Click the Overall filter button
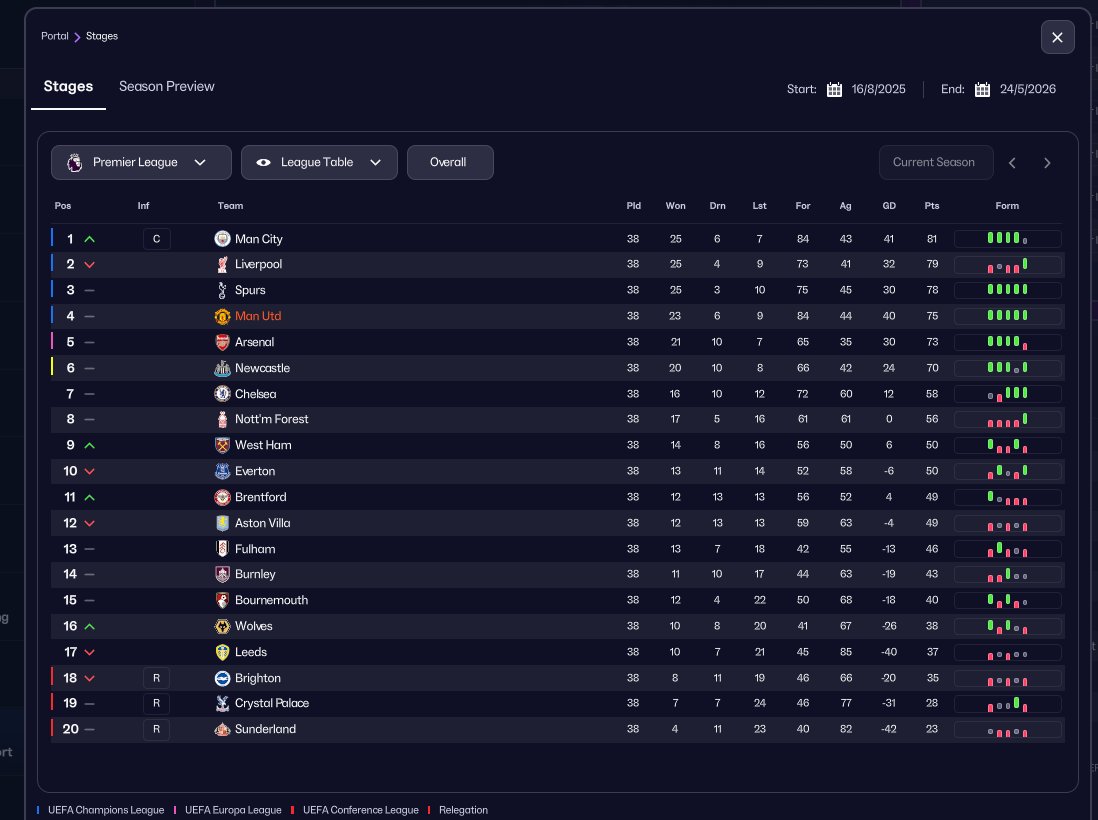Screen dimensions: 1098x820 [450, 162]
